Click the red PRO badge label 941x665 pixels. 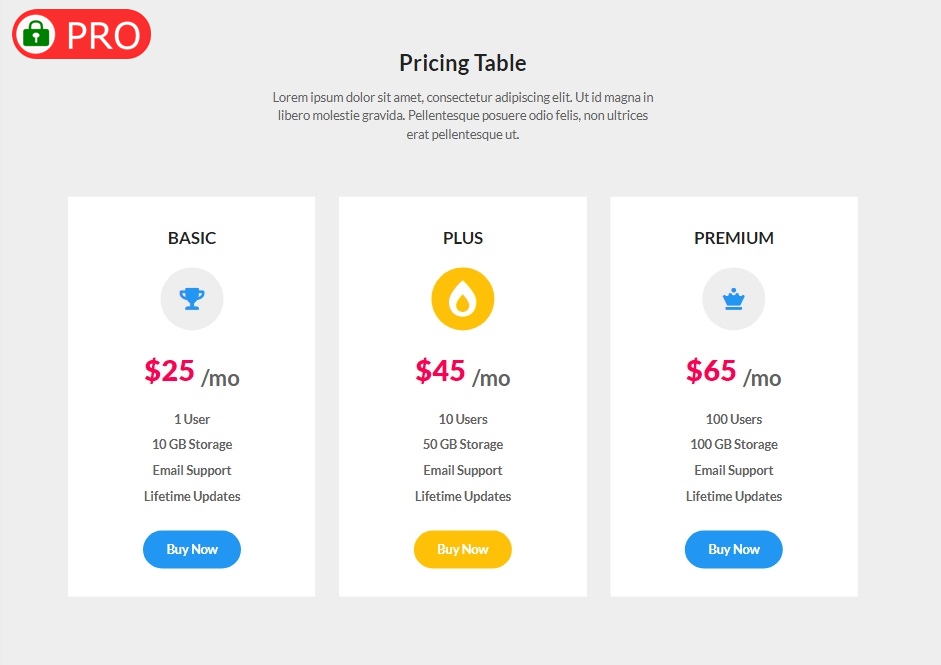pos(103,35)
